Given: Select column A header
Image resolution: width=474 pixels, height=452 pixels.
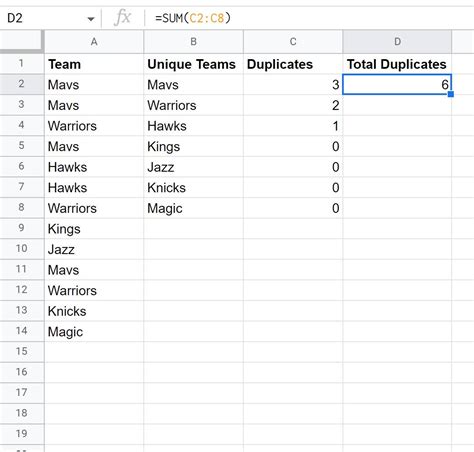Looking at the screenshot, I should pos(94,42).
